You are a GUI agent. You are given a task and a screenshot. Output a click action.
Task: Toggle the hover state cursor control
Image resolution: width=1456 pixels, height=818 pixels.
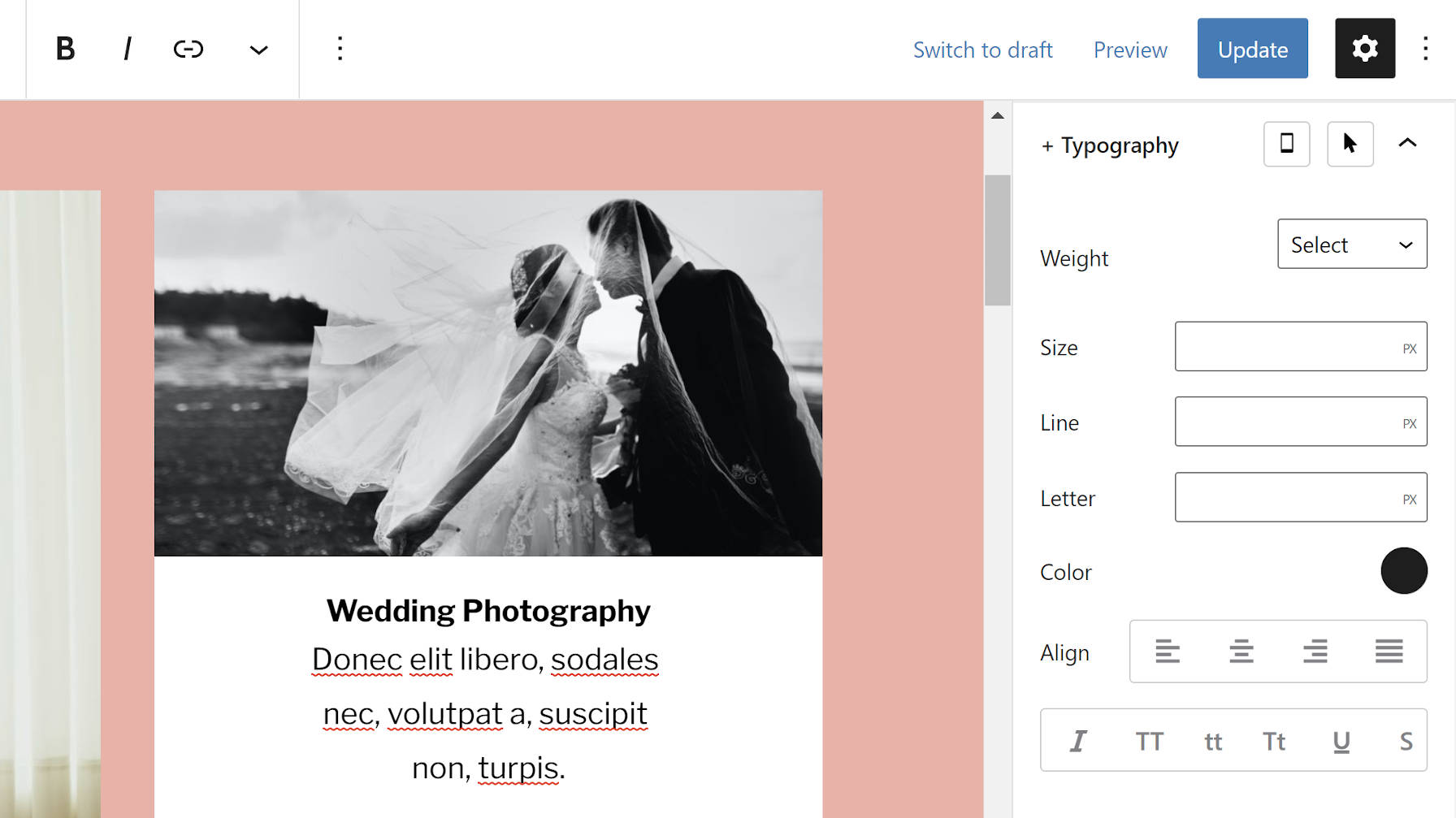pos(1350,144)
